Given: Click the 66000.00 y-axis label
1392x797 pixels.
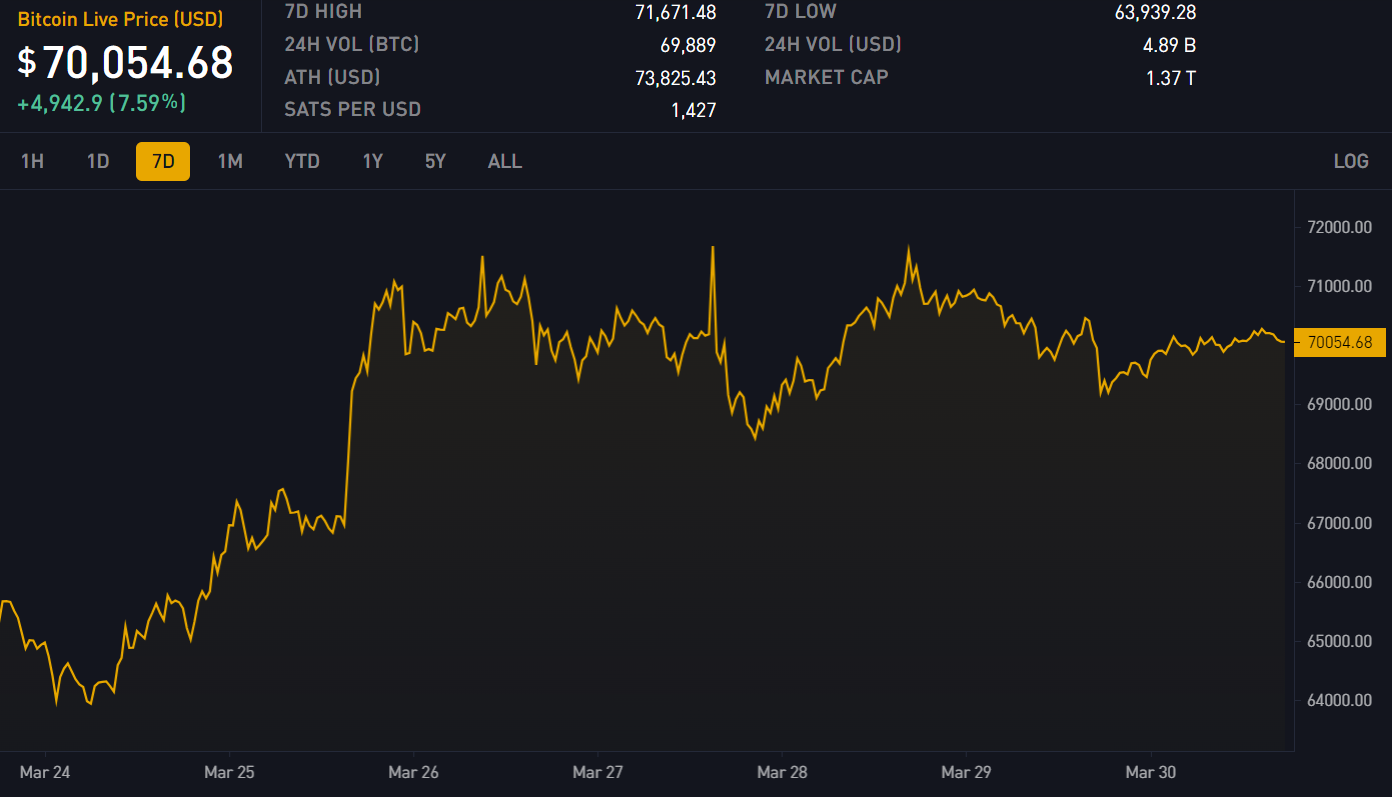Looking at the screenshot, I should (1338, 582).
